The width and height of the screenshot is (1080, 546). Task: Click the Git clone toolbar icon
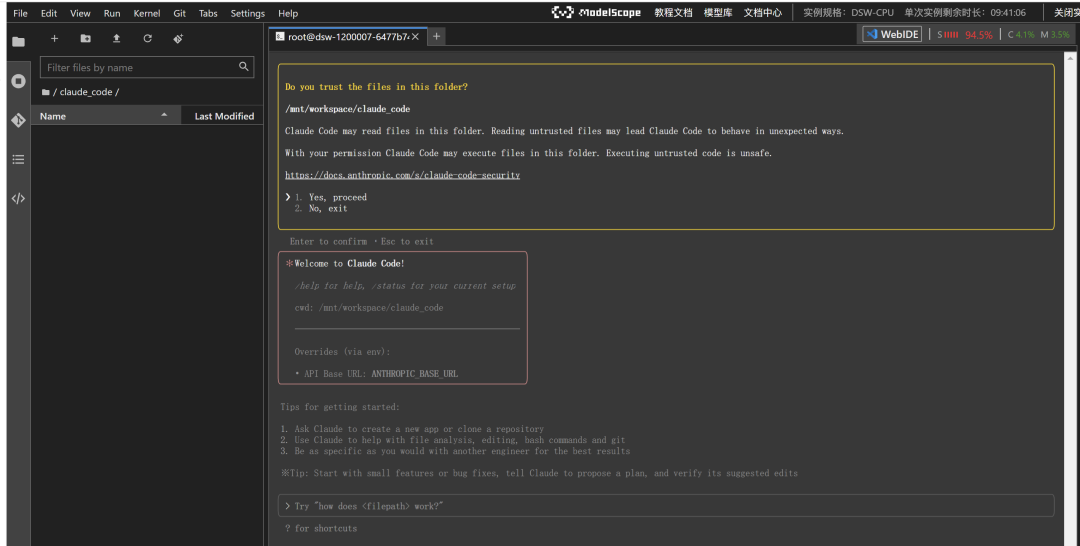[178, 39]
